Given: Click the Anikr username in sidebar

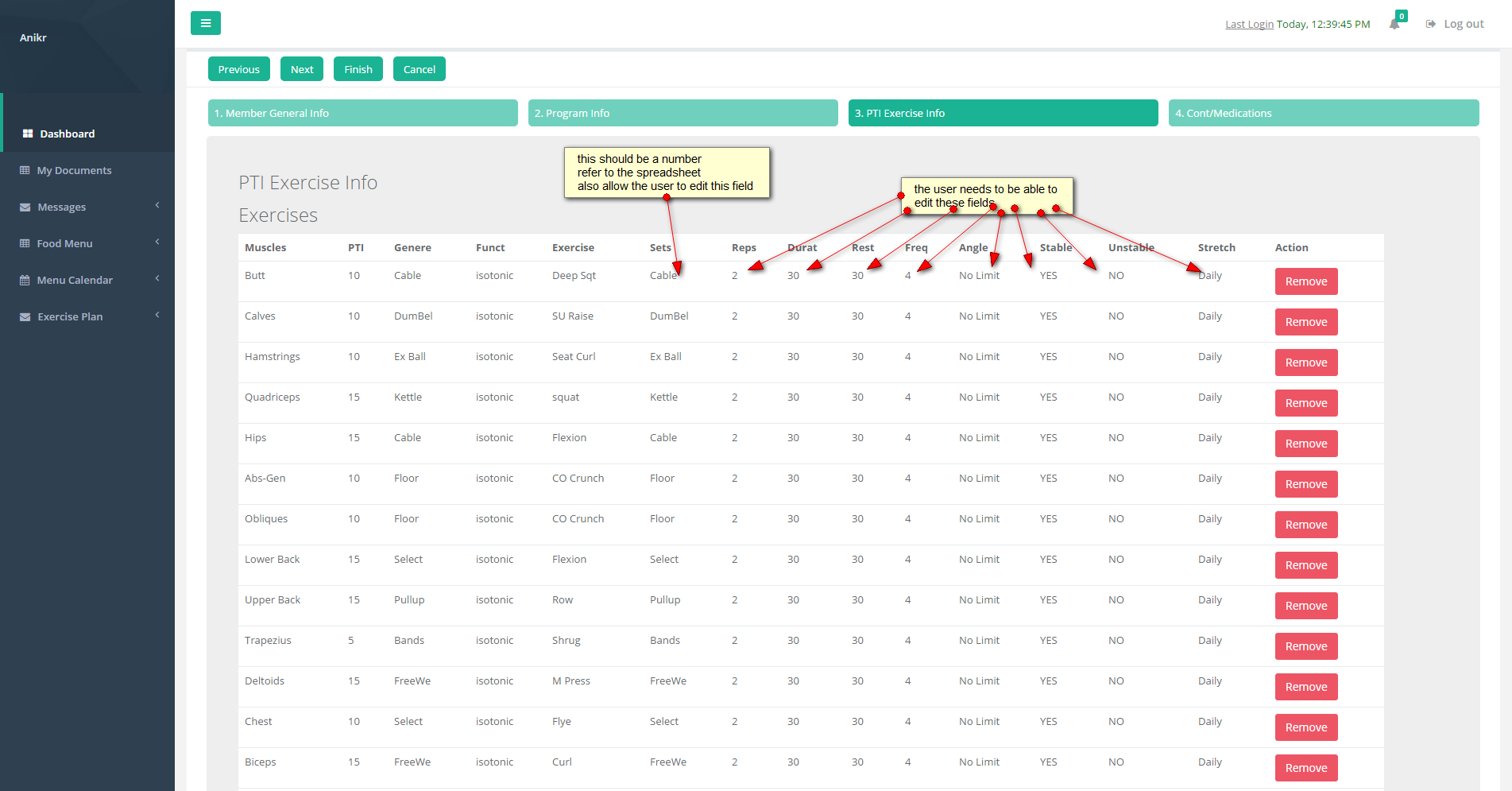Looking at the screenshot, I should 33,37.
